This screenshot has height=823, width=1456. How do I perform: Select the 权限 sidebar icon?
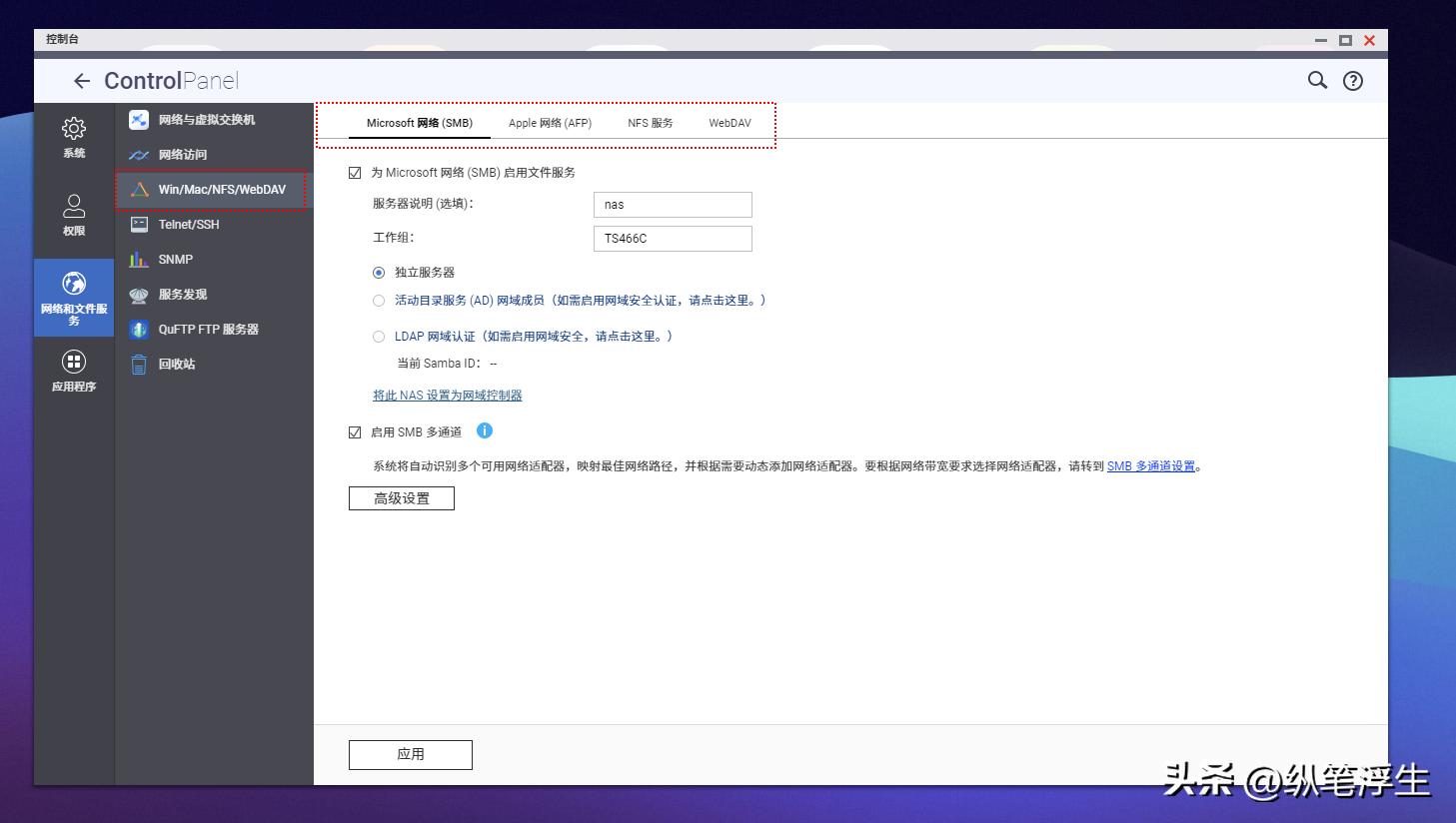pos(73,213)
